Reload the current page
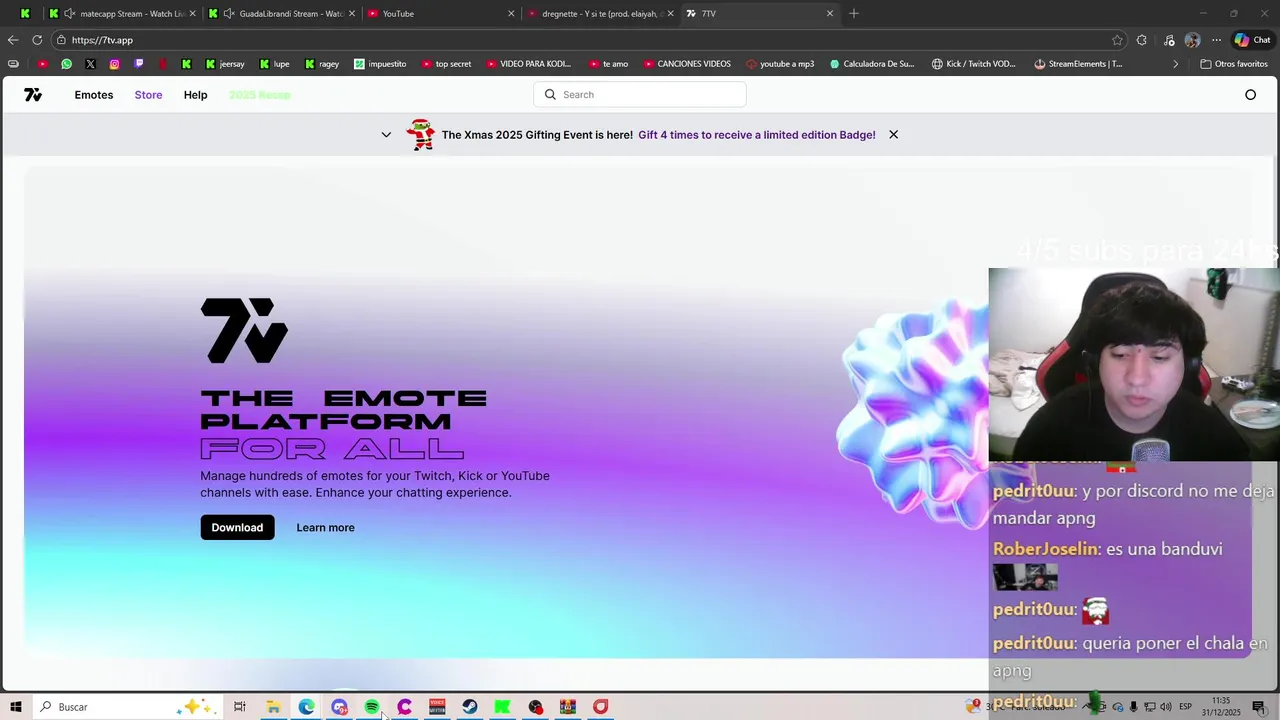The height and width of the screenshot is (720, 1280). pyautogui.click(x=37, y=40)
